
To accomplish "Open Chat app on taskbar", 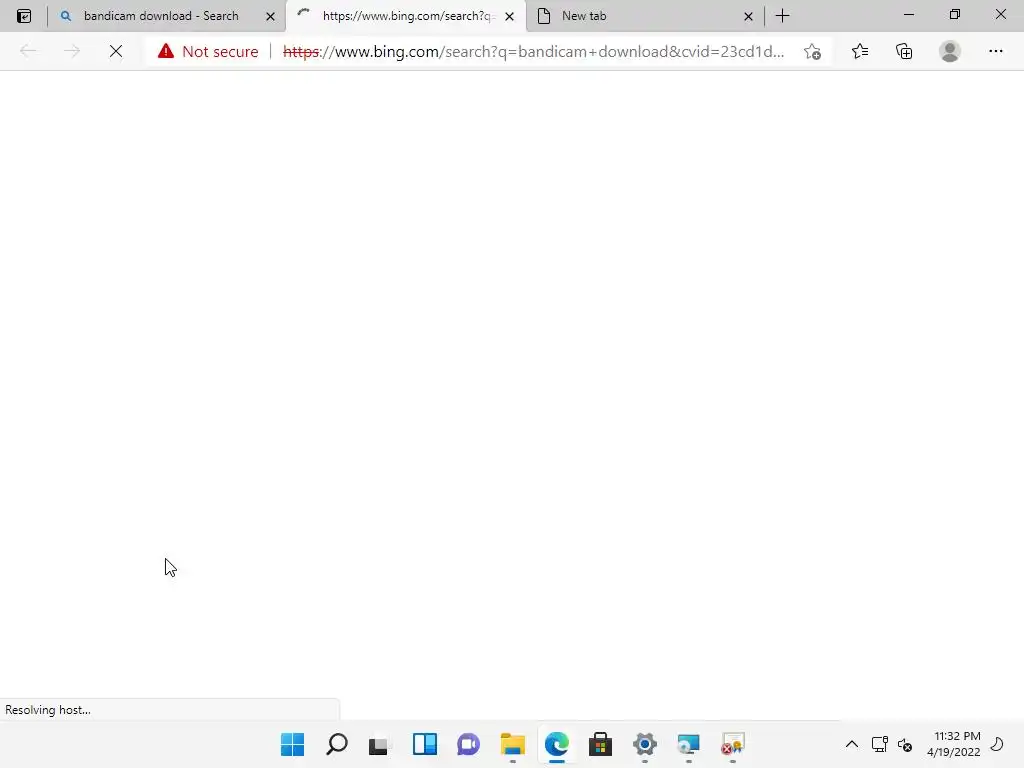I will pyautogui.click(x=468, y=744).
